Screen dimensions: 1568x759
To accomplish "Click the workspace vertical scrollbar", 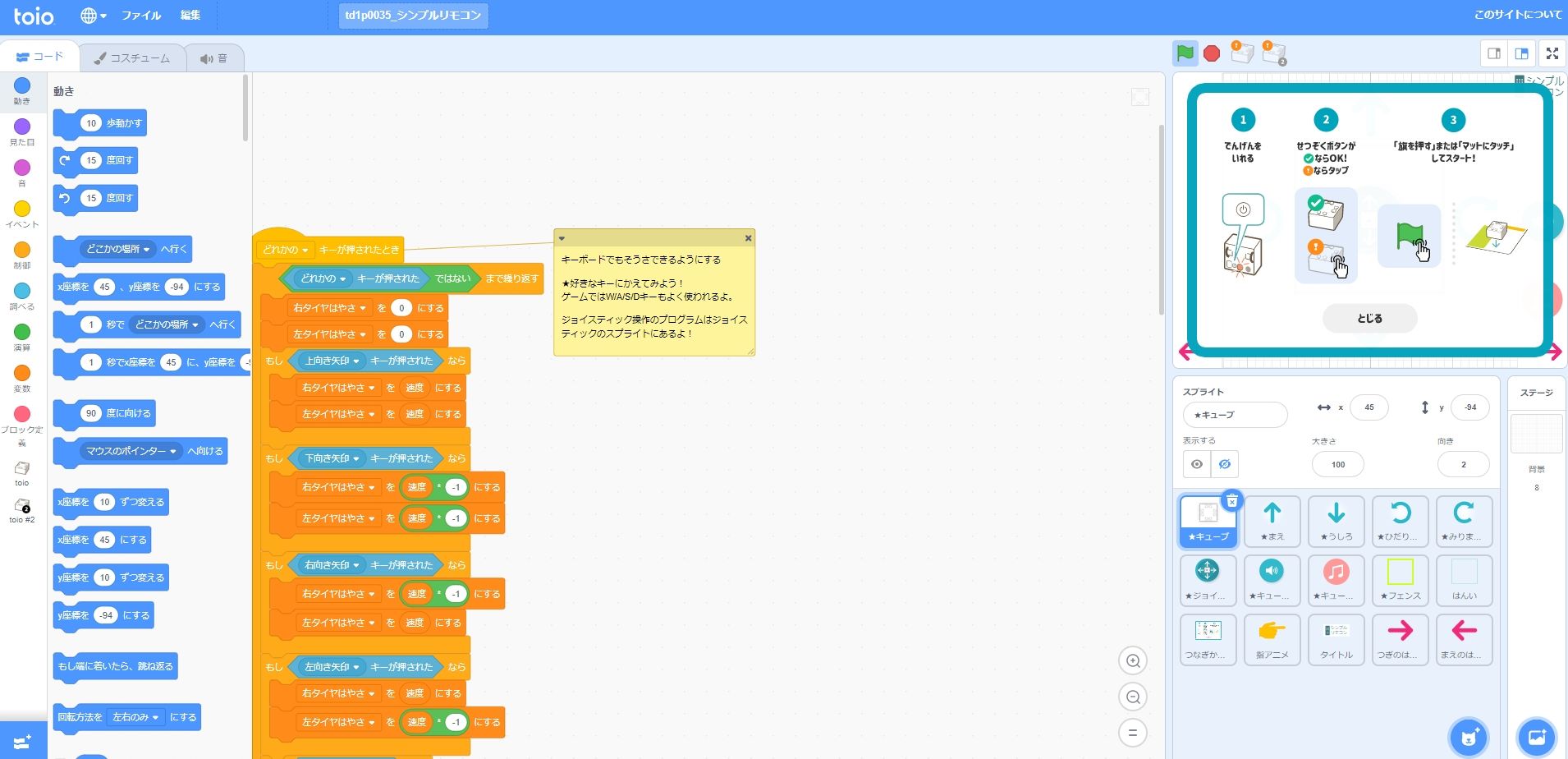I will 1161,219.
